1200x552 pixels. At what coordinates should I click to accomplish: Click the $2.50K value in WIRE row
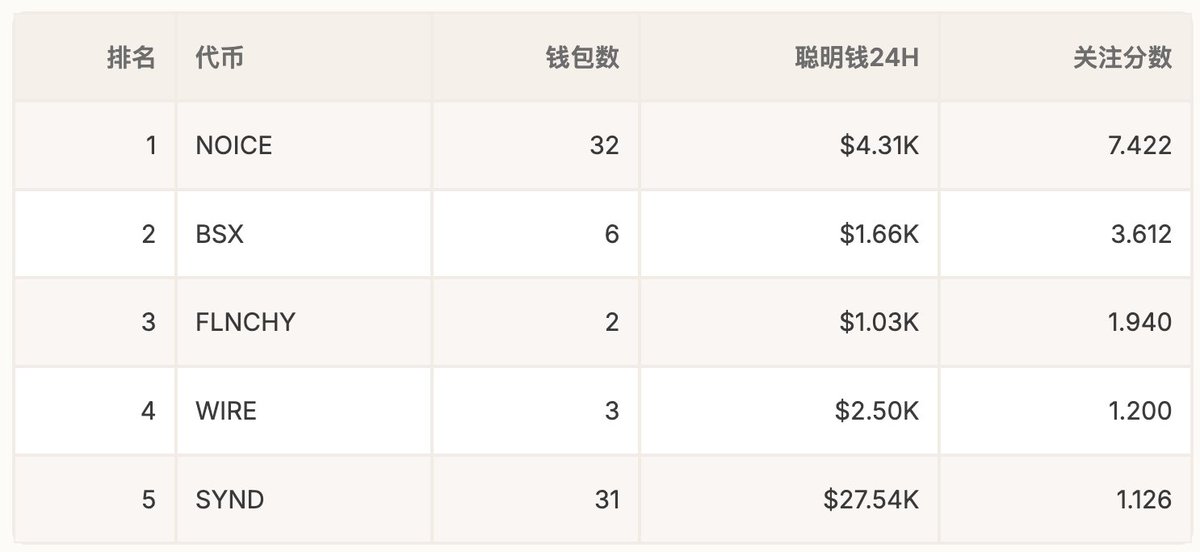click(x=879, y=410)
